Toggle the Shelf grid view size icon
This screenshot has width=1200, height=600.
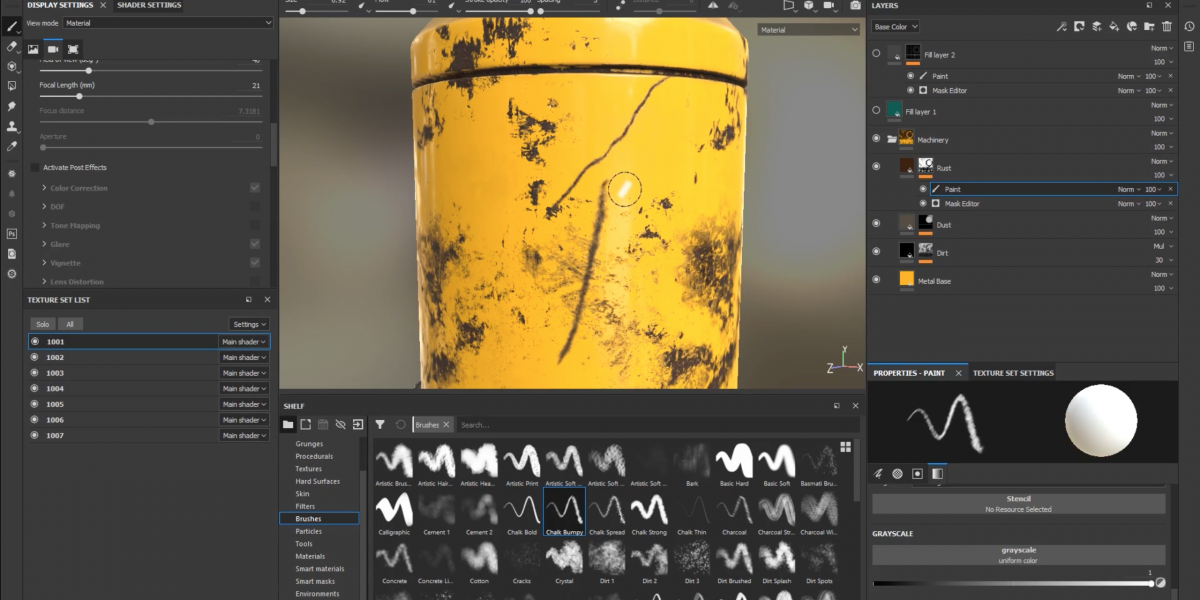tap(846, 447)
